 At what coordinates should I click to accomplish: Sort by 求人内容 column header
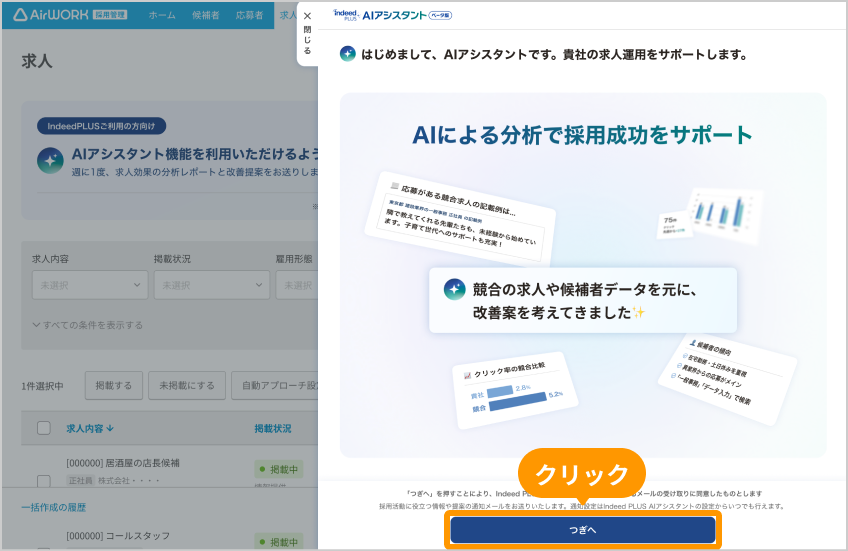pos(90,428)
